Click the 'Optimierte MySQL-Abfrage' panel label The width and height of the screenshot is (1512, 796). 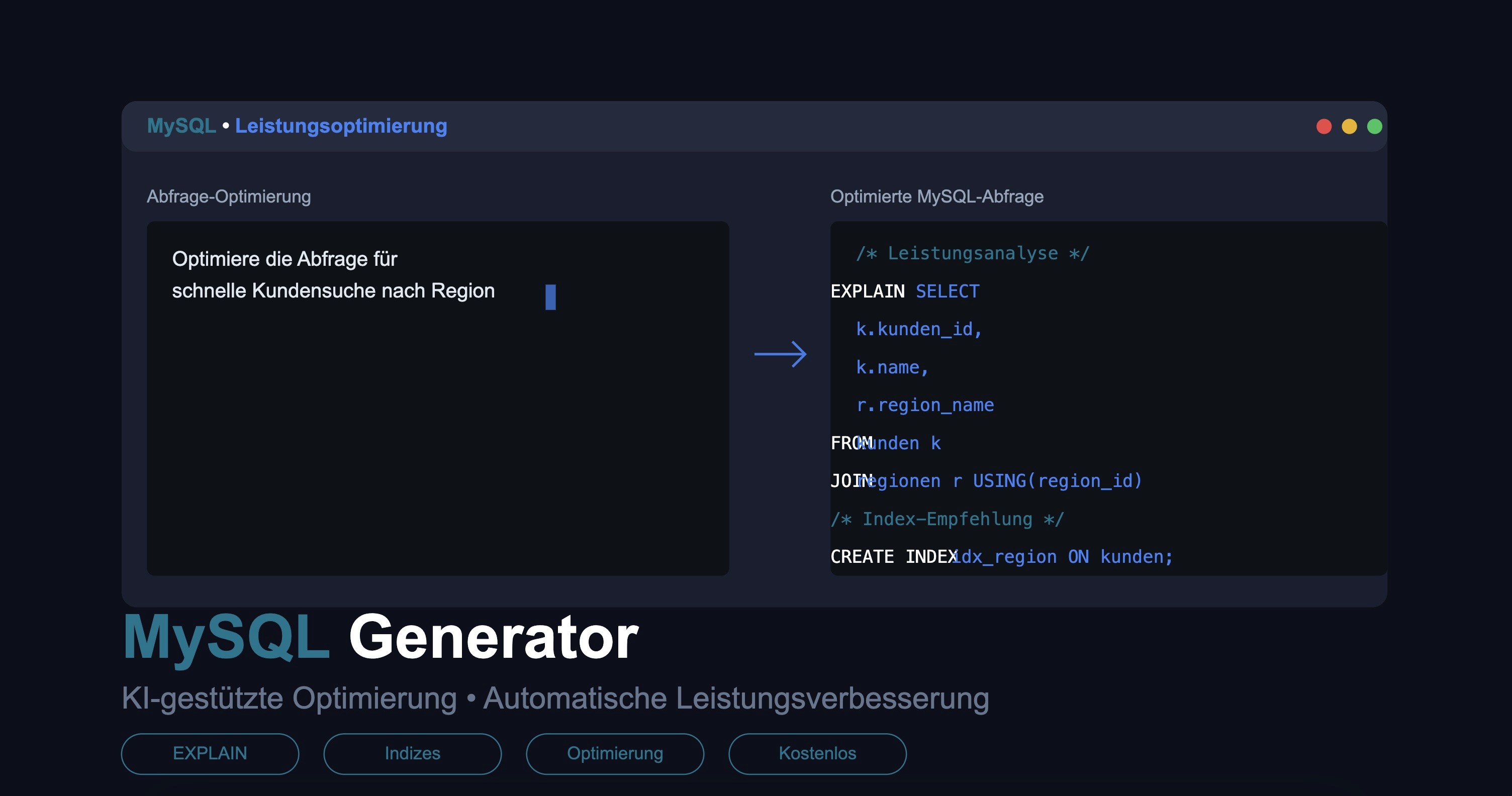[937, 196]
